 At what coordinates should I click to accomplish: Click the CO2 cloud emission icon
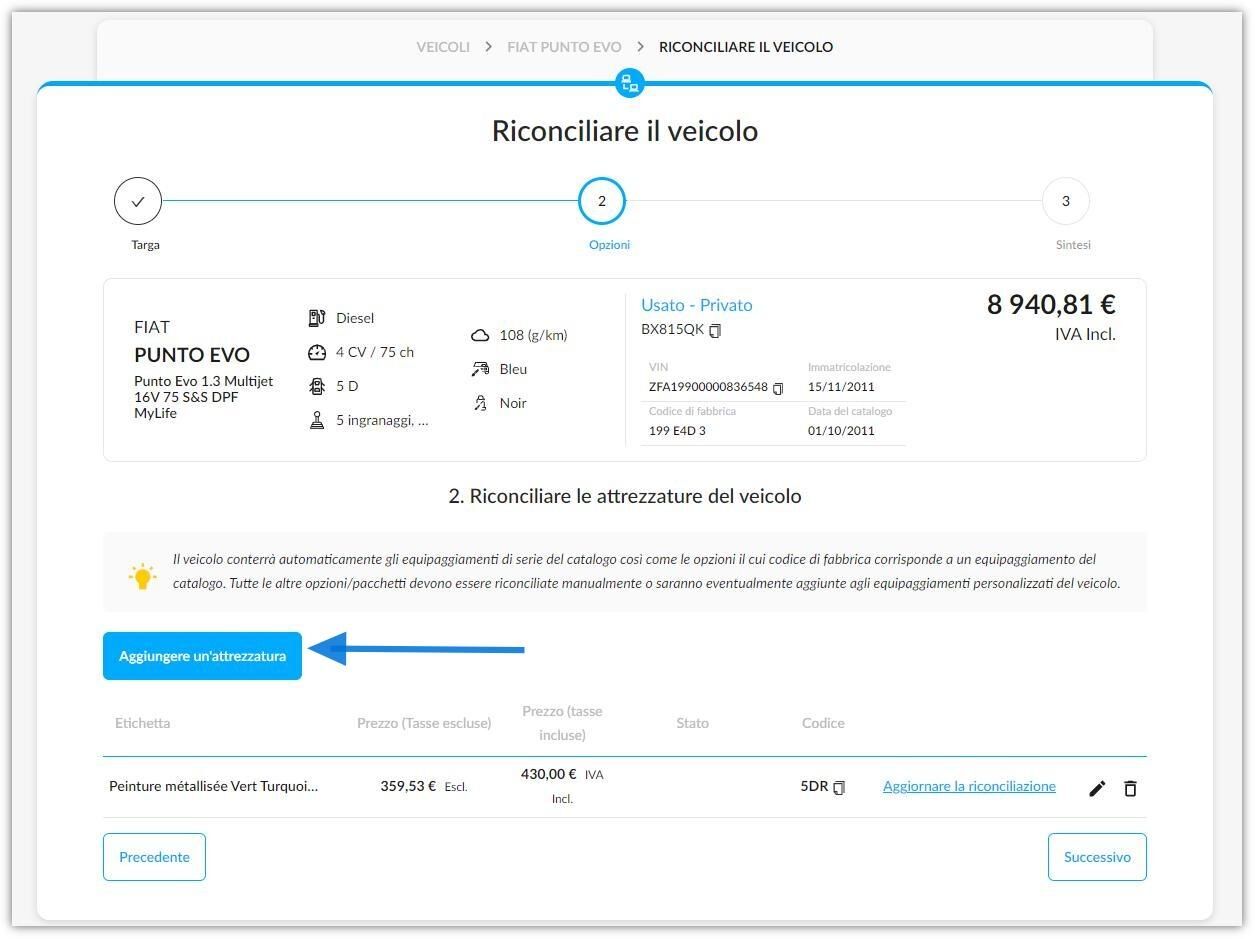[480, 335]
